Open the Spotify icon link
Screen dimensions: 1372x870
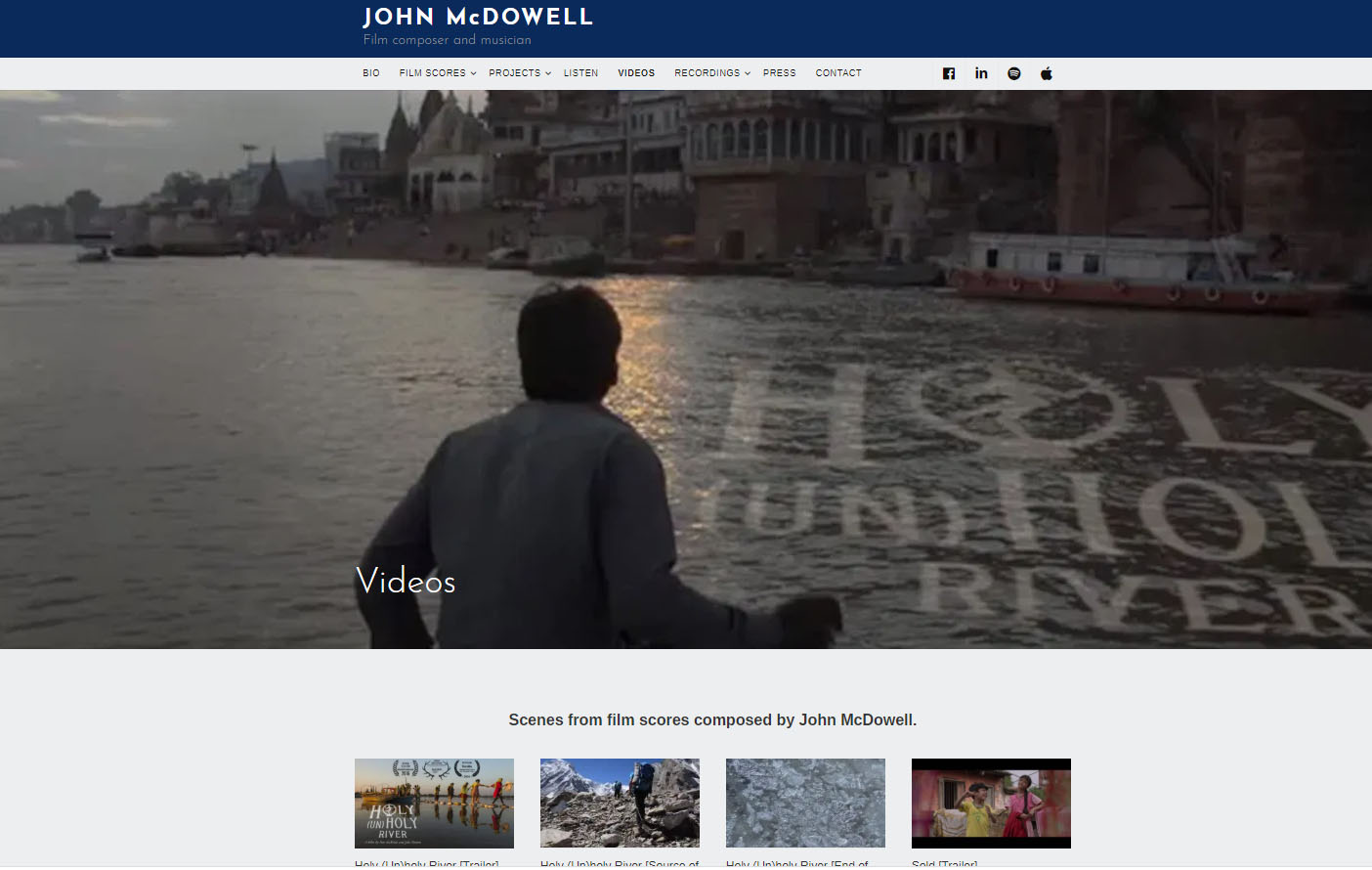1014,73
